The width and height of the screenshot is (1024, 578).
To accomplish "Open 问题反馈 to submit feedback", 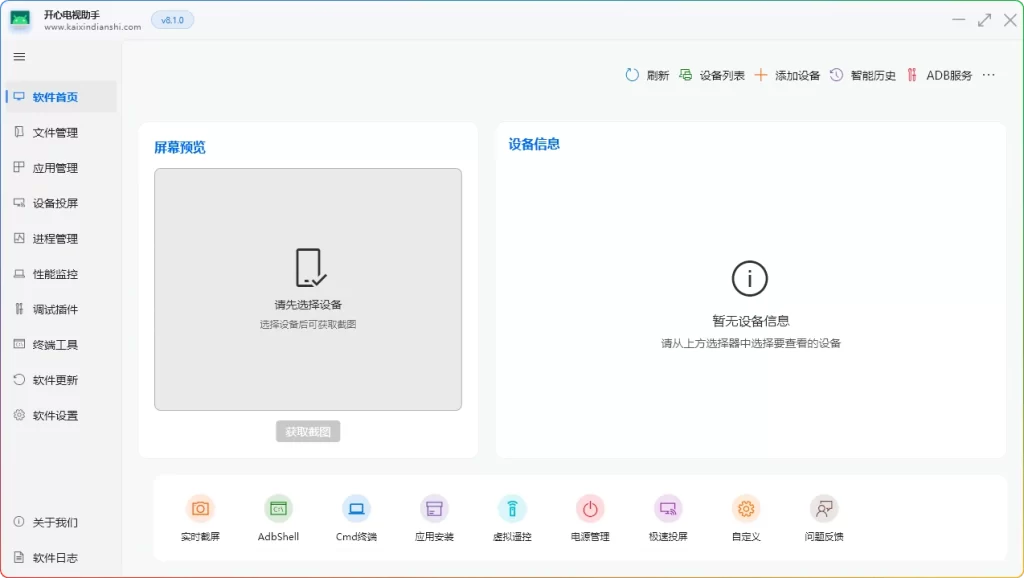I will tap(823, 515).
